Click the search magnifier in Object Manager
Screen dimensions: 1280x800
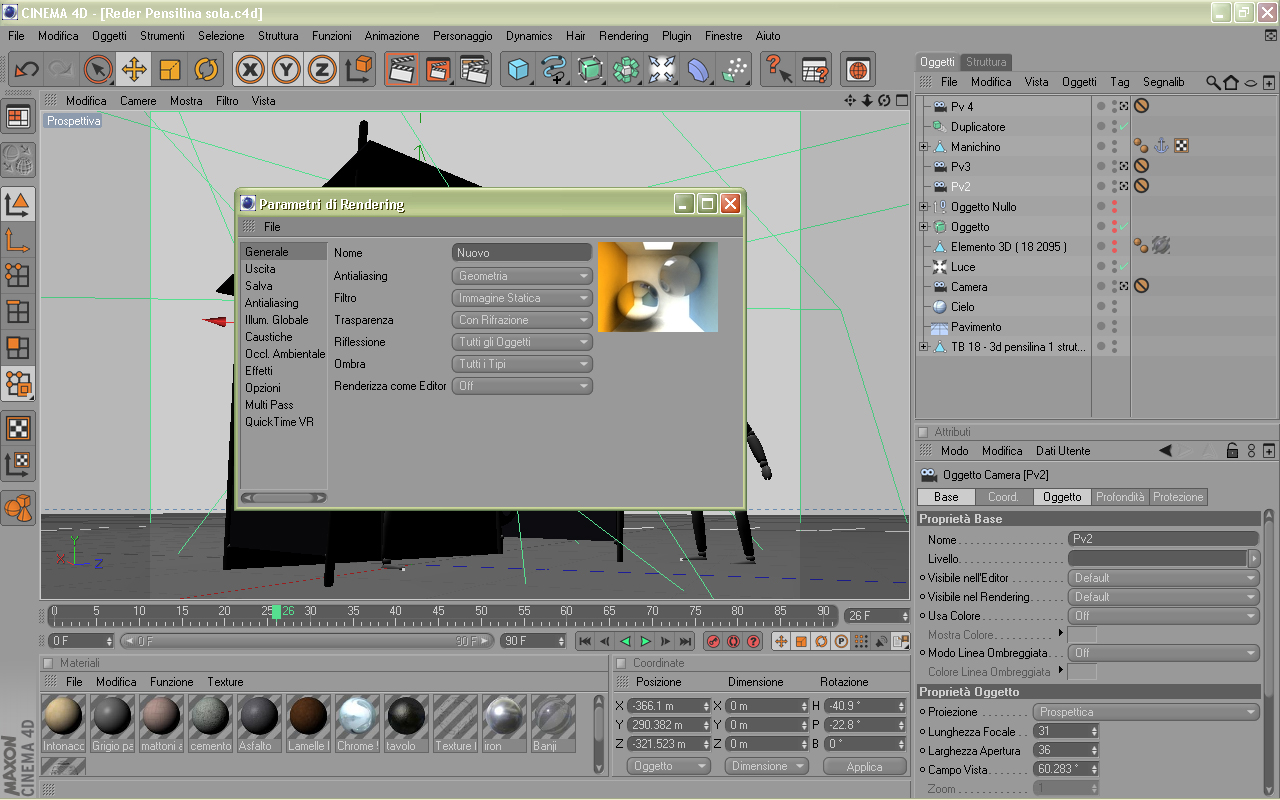tap(1213, 82)
